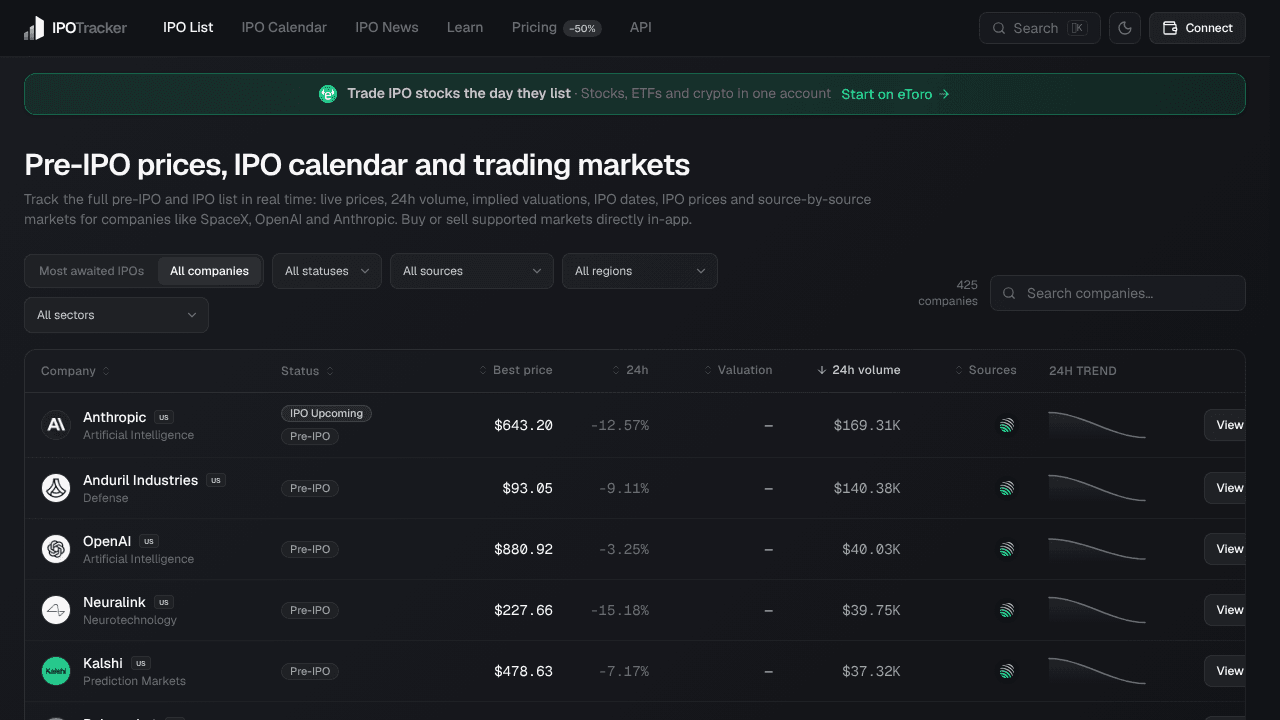Image resolution: width=1280 pixels, height=720 pixels.
Task: Click OpenAI's source icon
Action: coord(1007,549)
